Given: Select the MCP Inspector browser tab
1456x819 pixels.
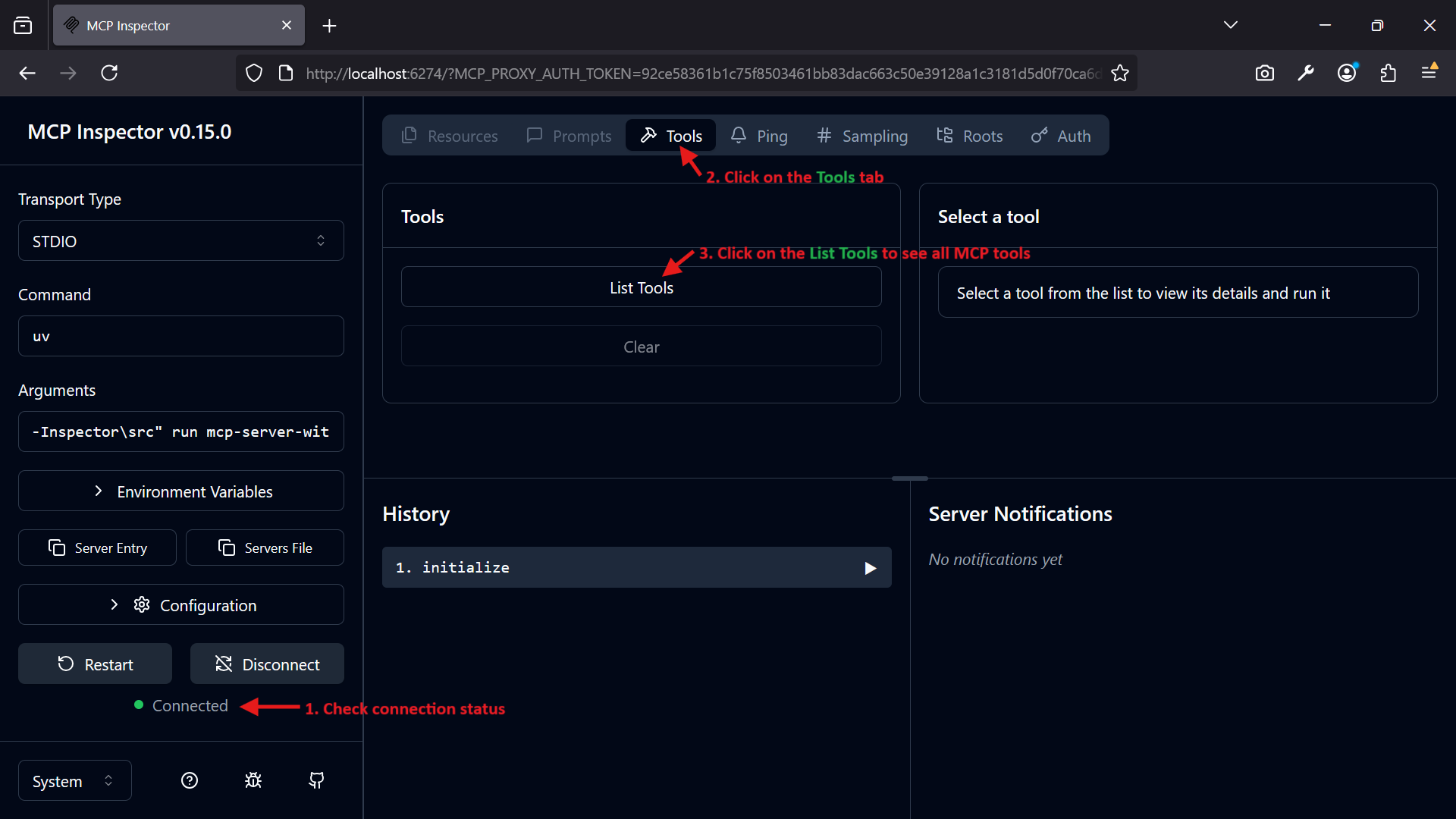Looking at the screenshot, I should tap(179, 25).
